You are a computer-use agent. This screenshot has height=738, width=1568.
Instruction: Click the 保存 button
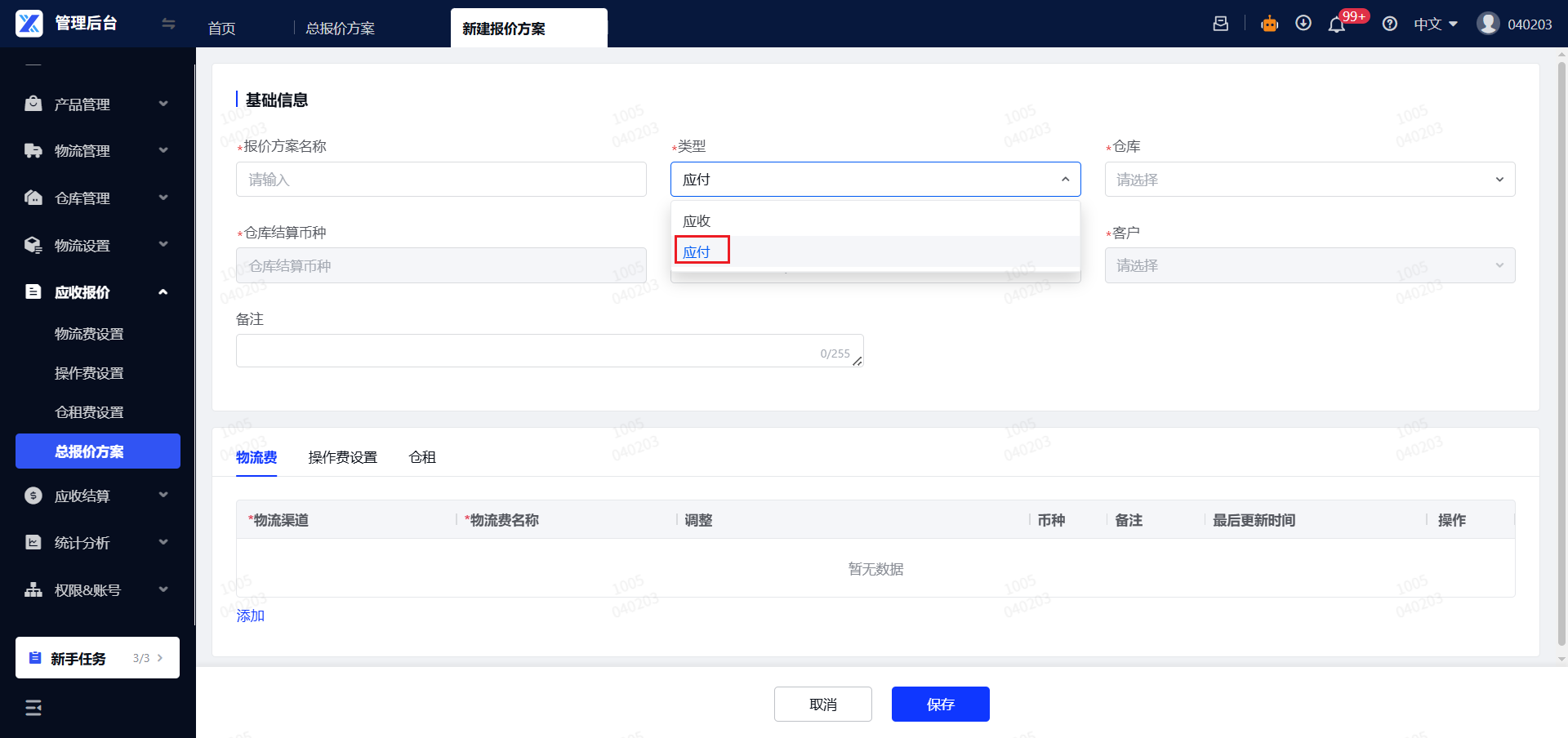[941, 705]
